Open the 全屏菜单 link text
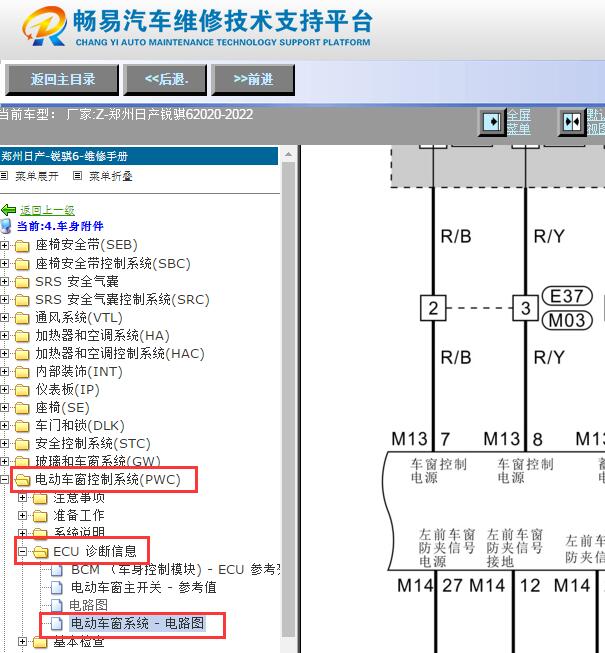605x653 pixels. click(518, 122)
